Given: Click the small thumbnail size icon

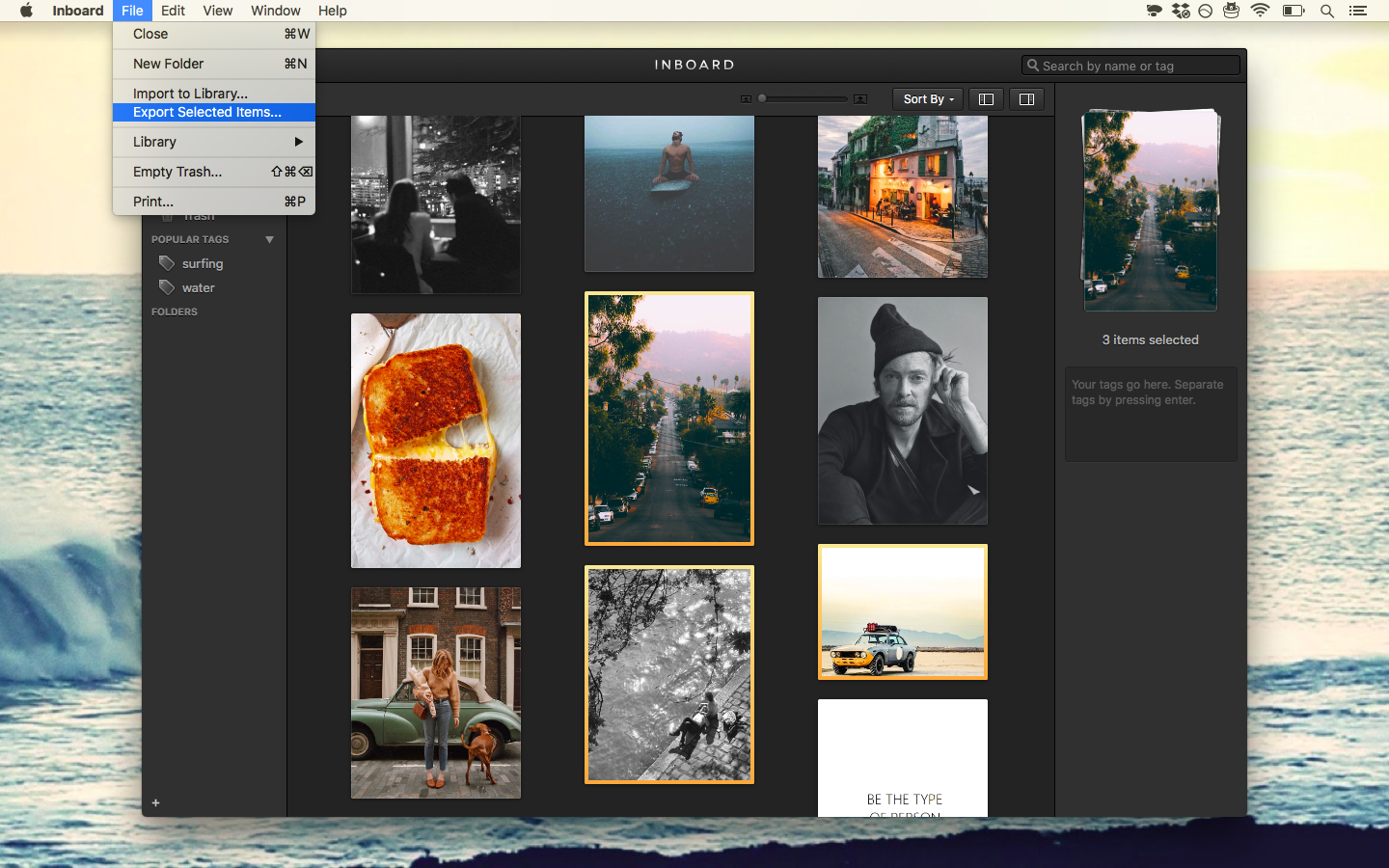Looking at the screenshot, I should pos(745,98).
